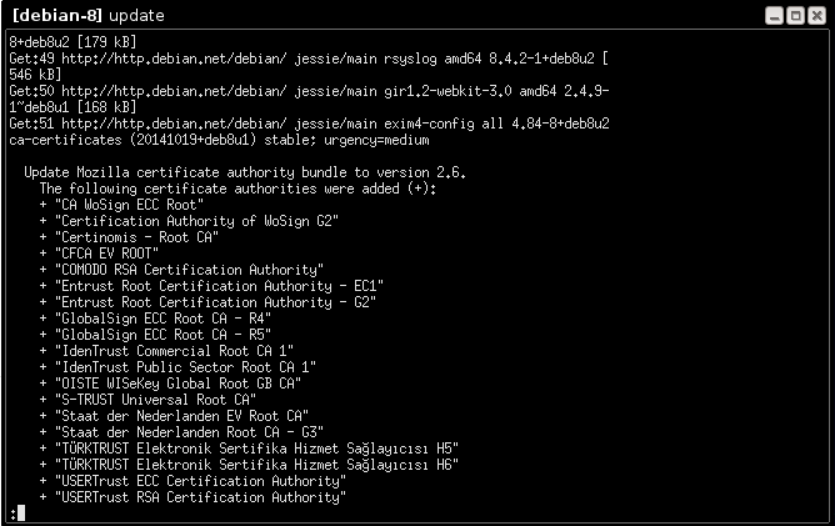The width and height of the screenshot is (835, 526).
Task: Click the Entrust Root EC1 entry
Action: tap(219, 286)
